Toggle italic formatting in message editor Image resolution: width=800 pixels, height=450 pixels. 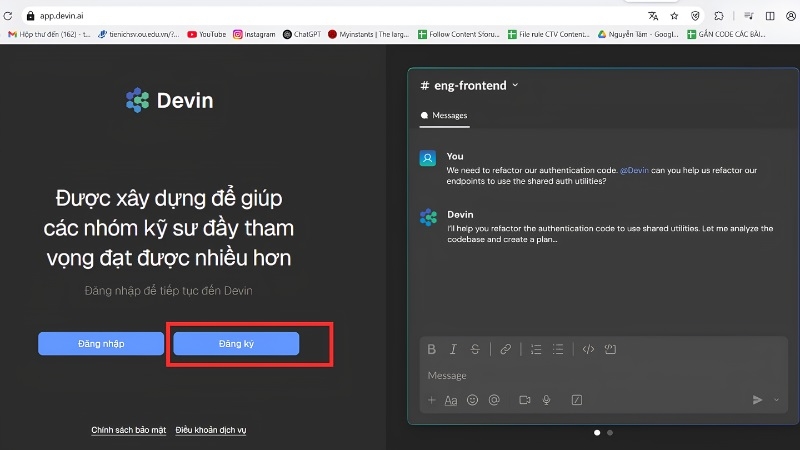(x=453, y=349)
